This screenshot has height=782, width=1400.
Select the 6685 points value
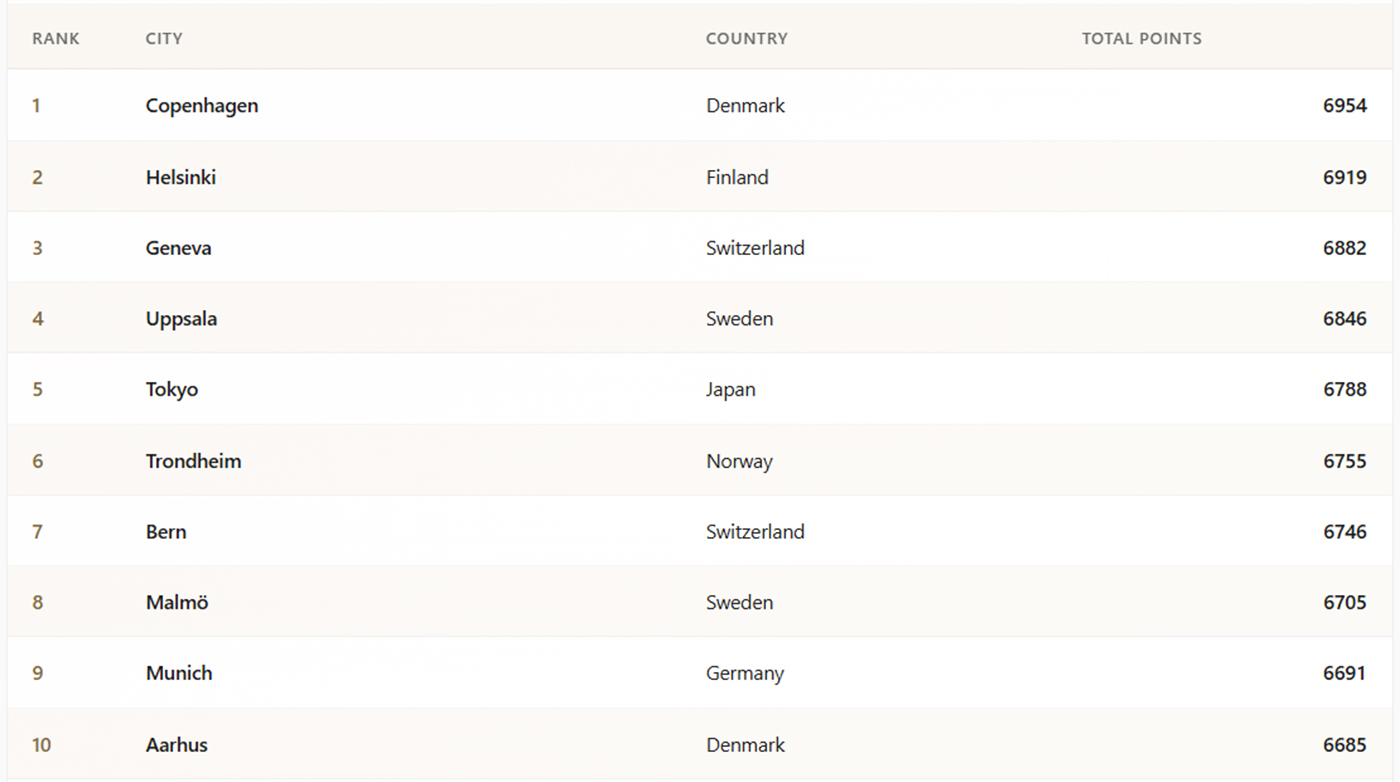(x=1344, y=745)
